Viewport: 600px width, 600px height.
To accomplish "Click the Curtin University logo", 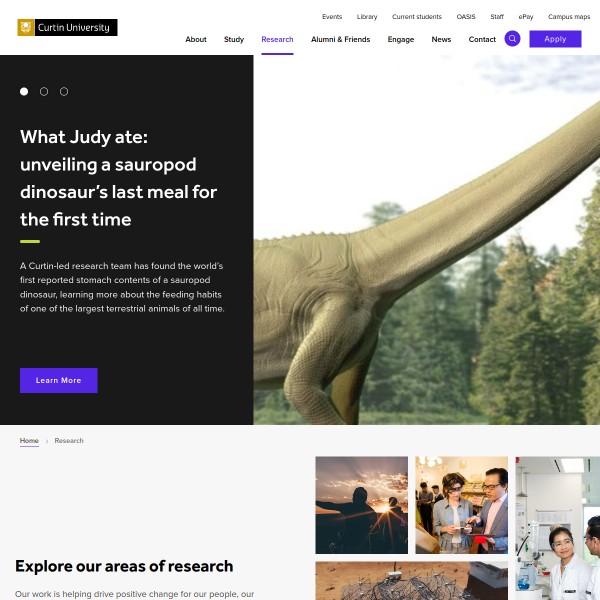I will coord(67,28).
